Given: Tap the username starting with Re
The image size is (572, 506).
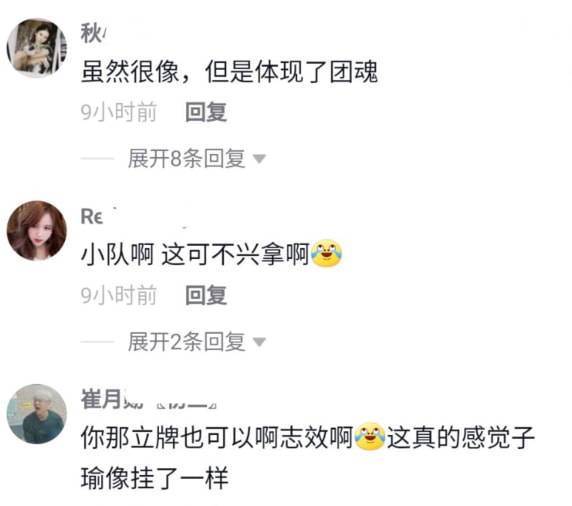Looking at the screenshot, I should [92, 217].
